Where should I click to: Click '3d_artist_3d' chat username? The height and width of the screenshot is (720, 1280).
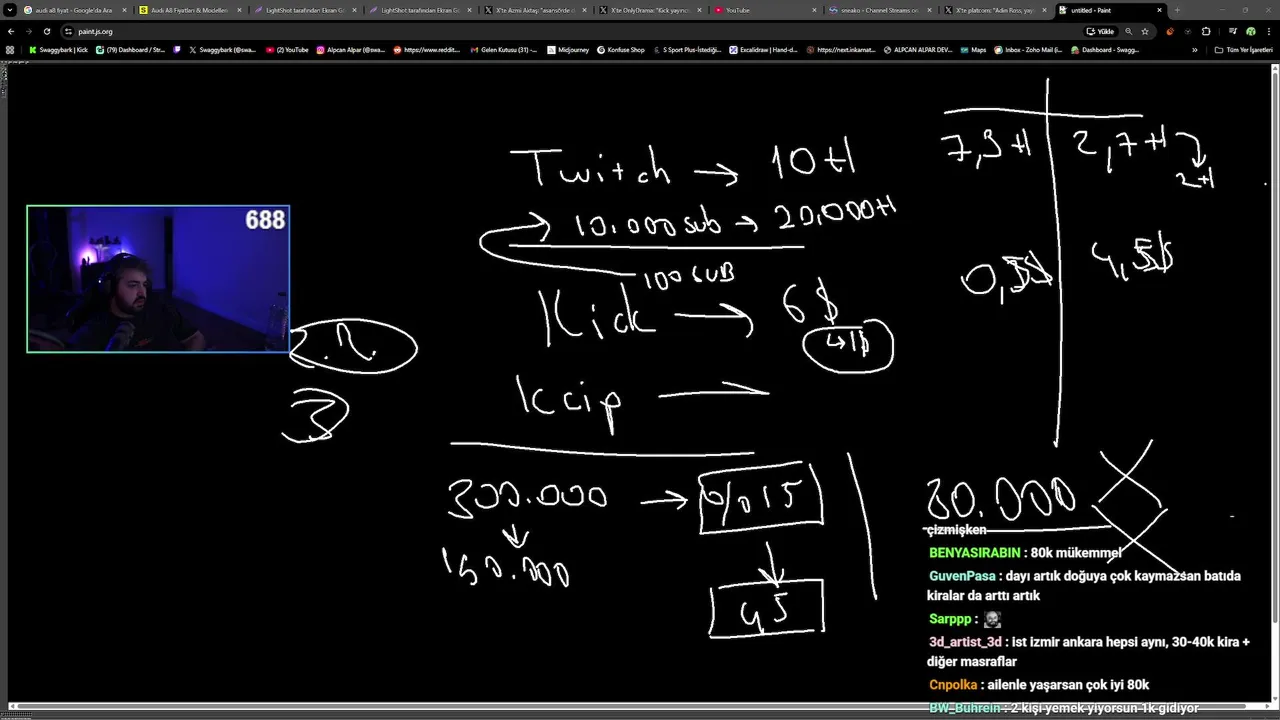(x=965, y=642)
